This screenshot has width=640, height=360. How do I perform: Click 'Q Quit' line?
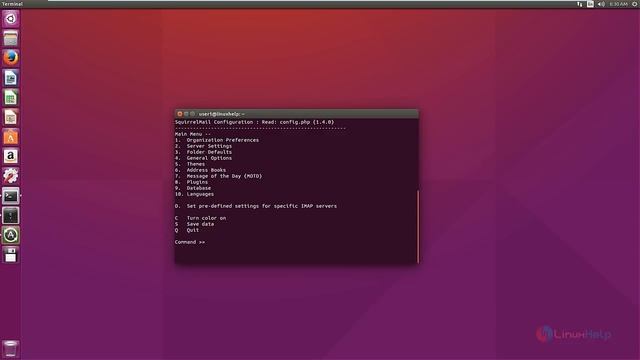[x=187, y=230]
